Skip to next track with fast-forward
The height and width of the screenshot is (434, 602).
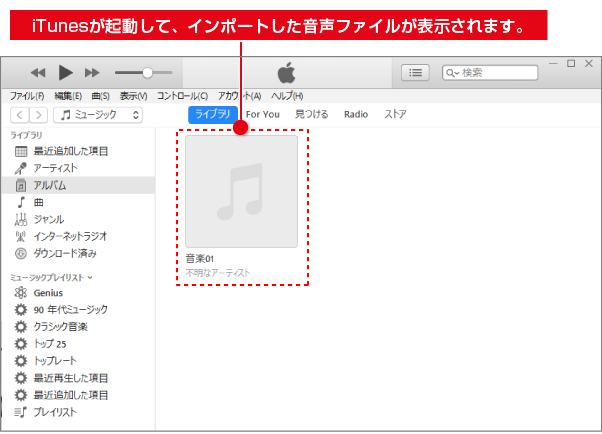92,73
